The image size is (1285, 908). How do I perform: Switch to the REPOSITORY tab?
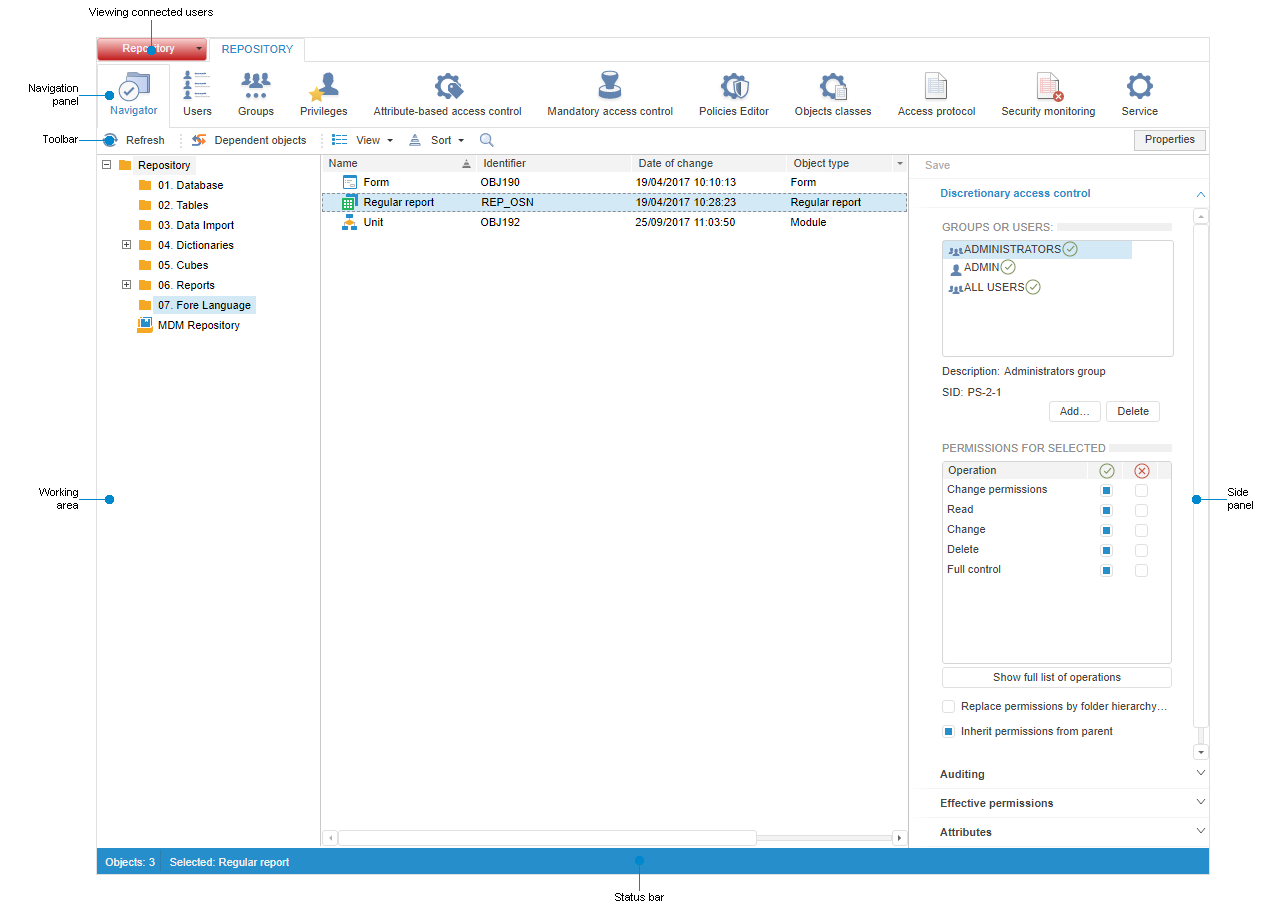tap(257, 49)
